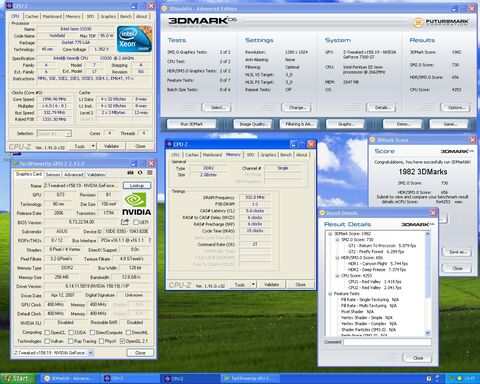Screen dimensions: 480x384
Task: Click the Futuremark Corporation logo
Action: tap(441, 23)
